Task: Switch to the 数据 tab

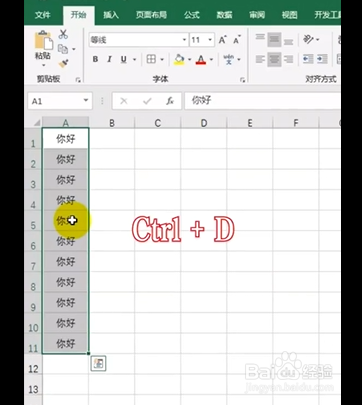Action: coord(224,15)
